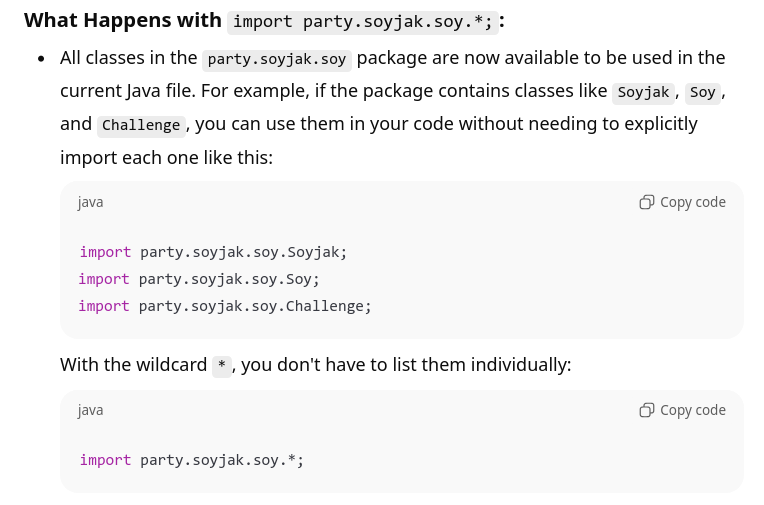This screenshot has height=505, width=764.
Task: Click the inline "Soy" class name chip
Action: point(703,92)
